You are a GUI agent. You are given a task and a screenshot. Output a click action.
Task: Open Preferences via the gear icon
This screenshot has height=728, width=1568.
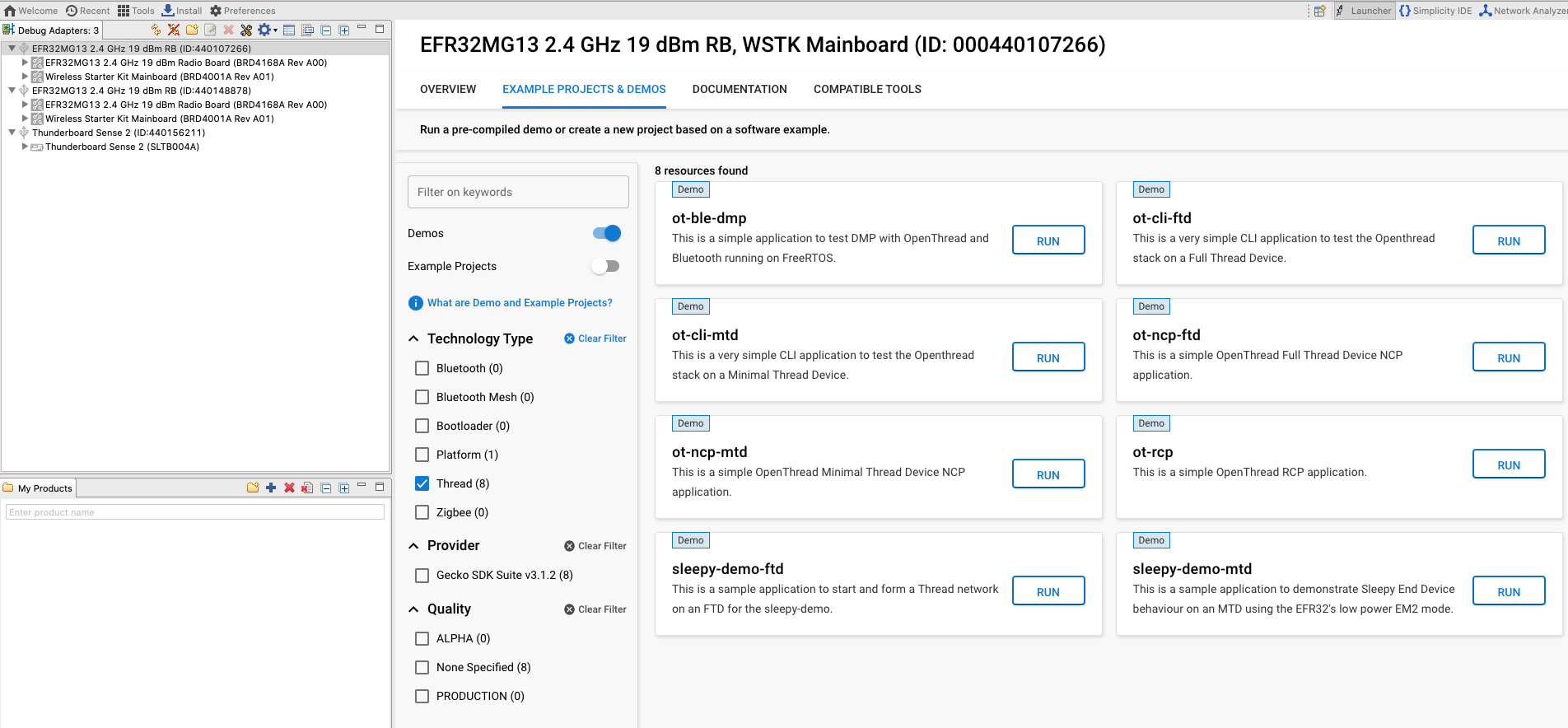tap(216, 11)
